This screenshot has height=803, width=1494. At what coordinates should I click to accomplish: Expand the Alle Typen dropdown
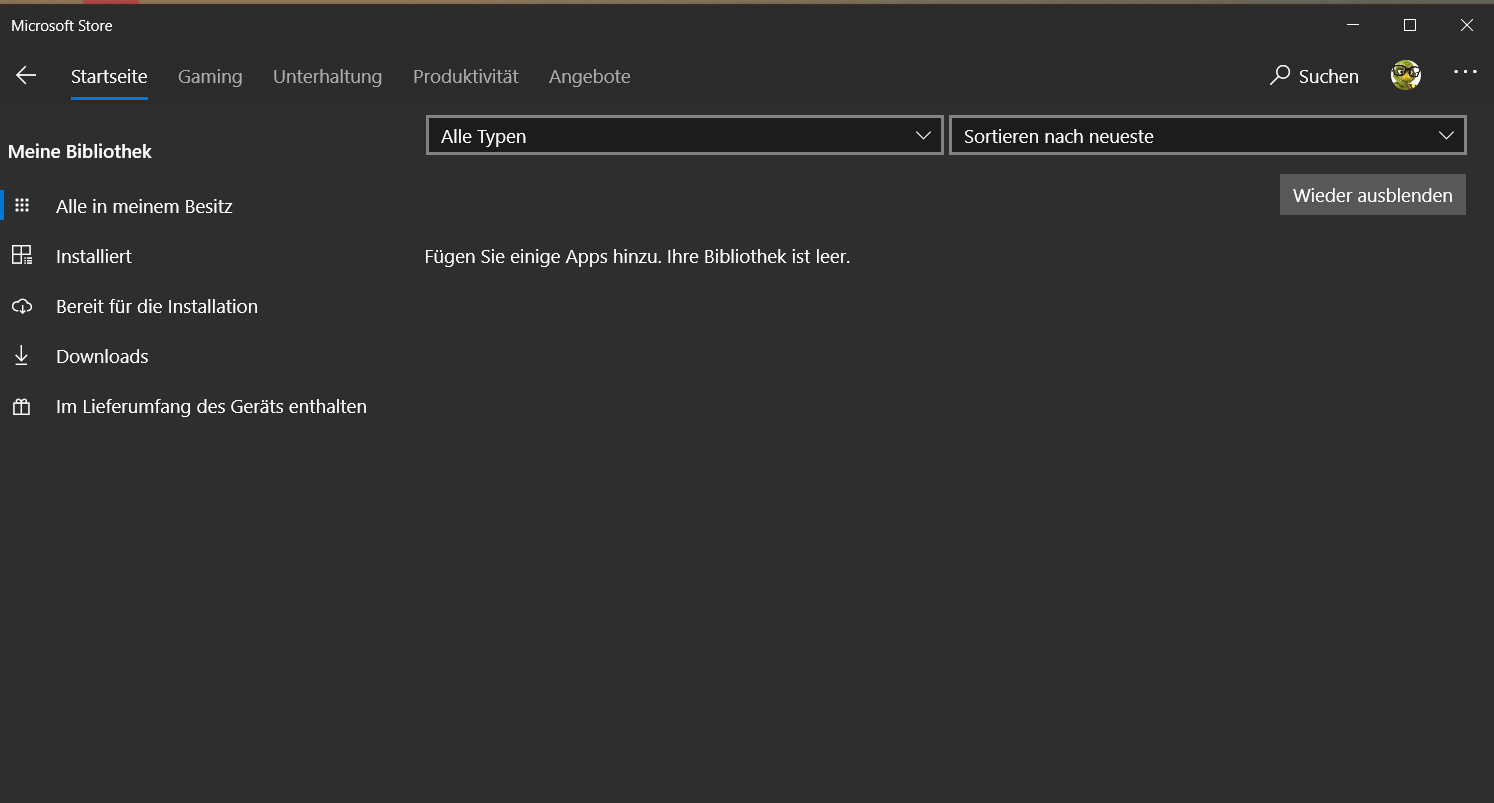click(x=685, y=136)
